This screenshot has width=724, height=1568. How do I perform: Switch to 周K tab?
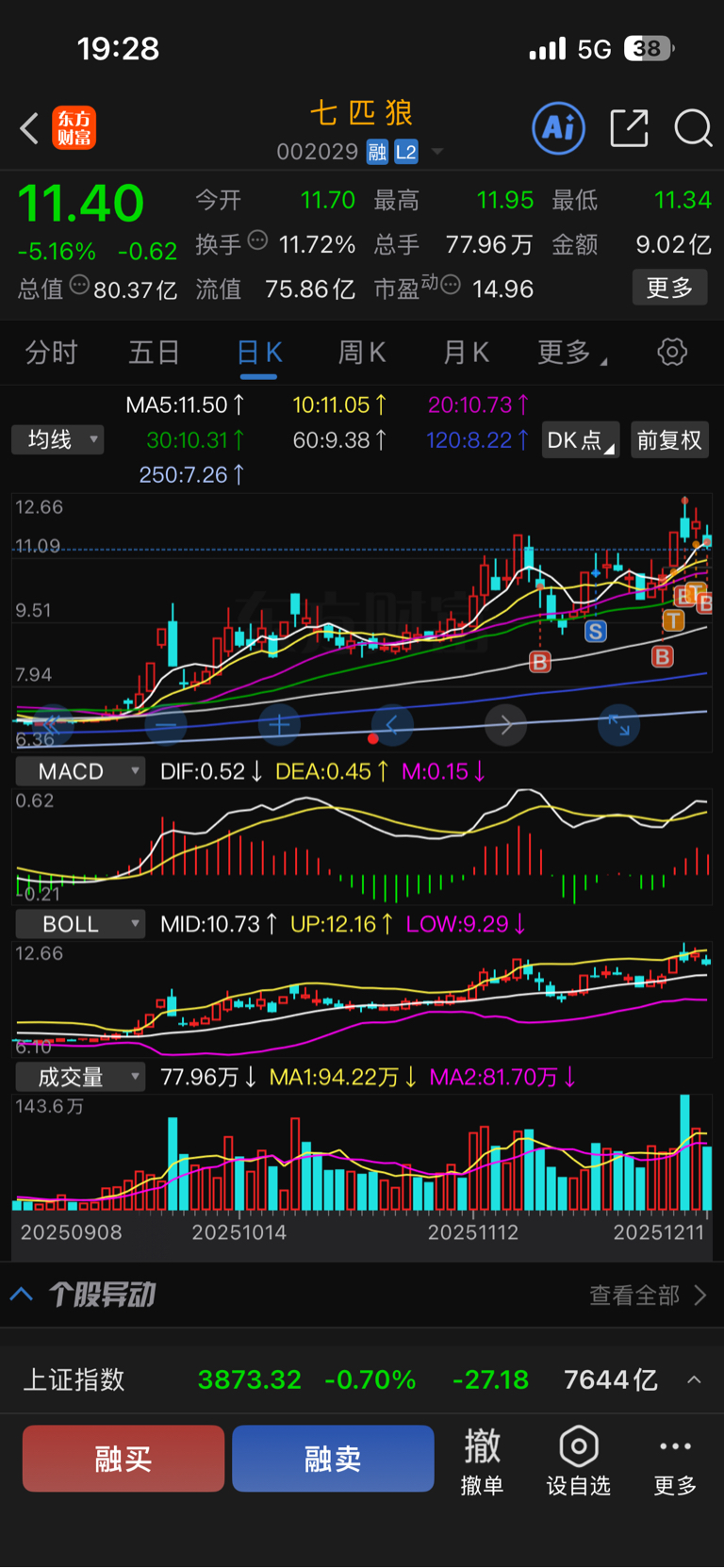(362, 353)
